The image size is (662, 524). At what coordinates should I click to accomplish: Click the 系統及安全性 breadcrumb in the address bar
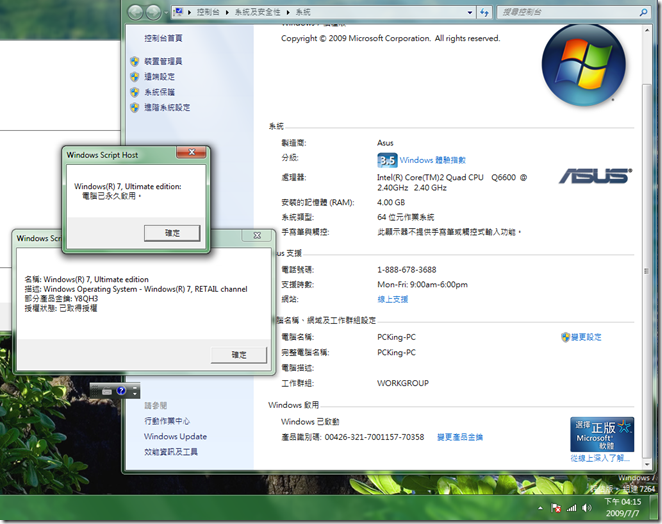[x=257, y=12]
